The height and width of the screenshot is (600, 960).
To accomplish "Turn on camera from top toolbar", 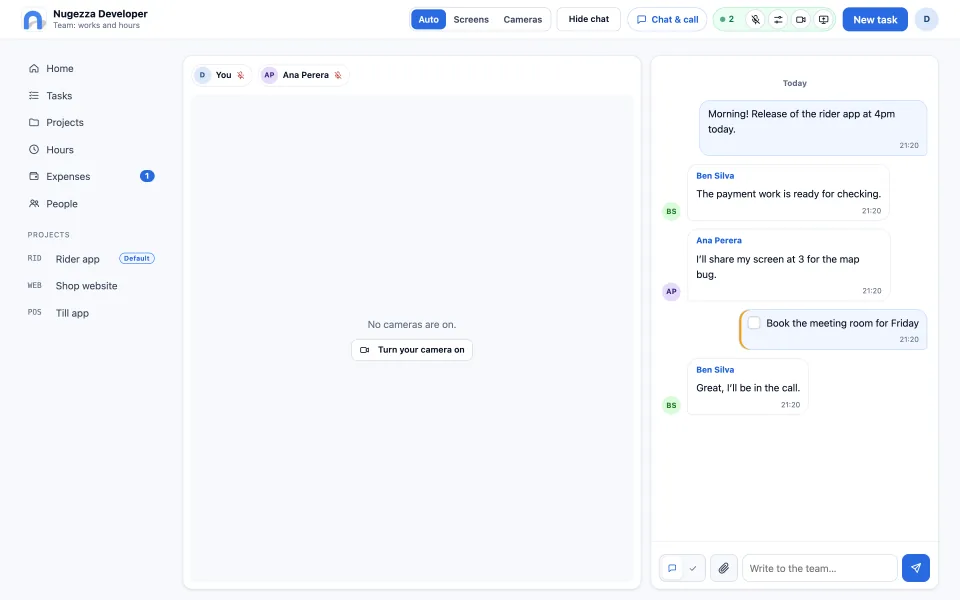I will (801, 20).
